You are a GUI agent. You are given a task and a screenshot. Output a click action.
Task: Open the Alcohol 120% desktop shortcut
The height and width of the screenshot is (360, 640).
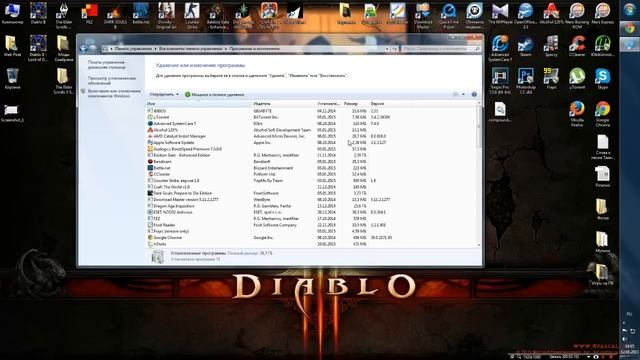click(x=551, y=13)
